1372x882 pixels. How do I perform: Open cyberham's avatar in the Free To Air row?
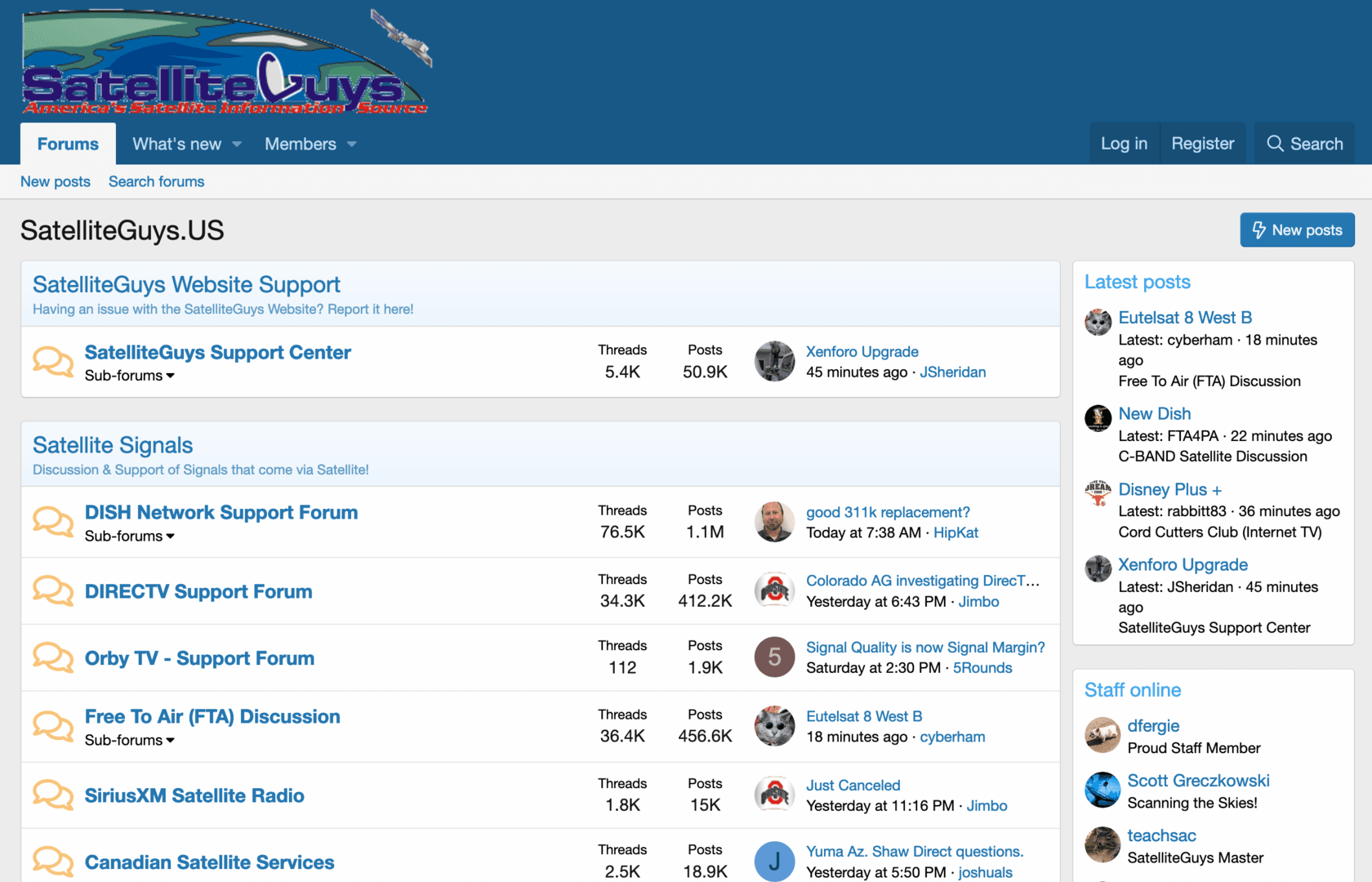(774, 726)
